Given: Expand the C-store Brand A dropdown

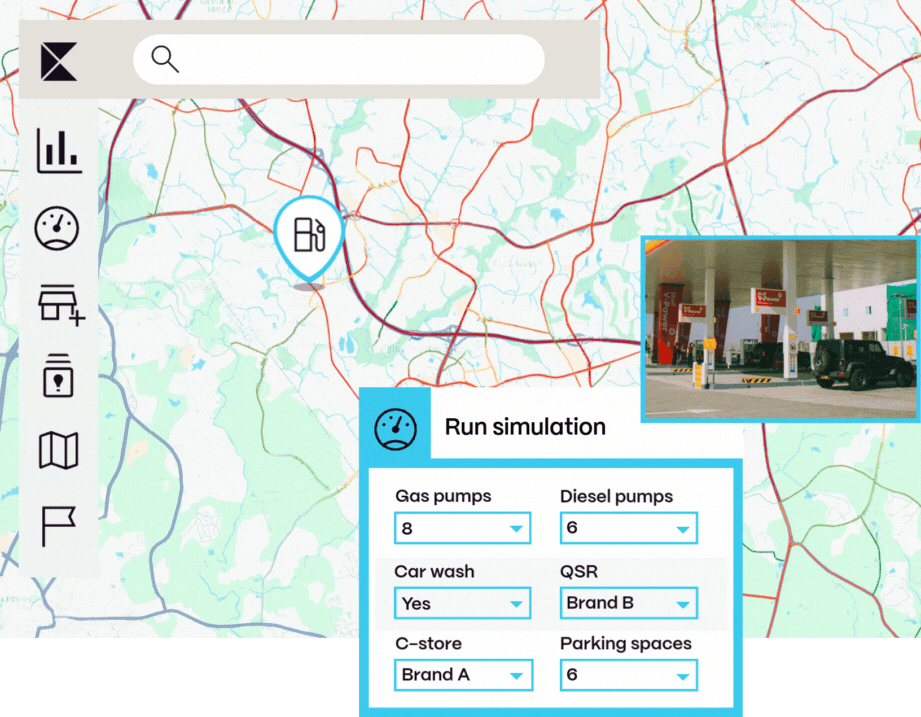Looking at the screenshot, I should coord(462,675).
